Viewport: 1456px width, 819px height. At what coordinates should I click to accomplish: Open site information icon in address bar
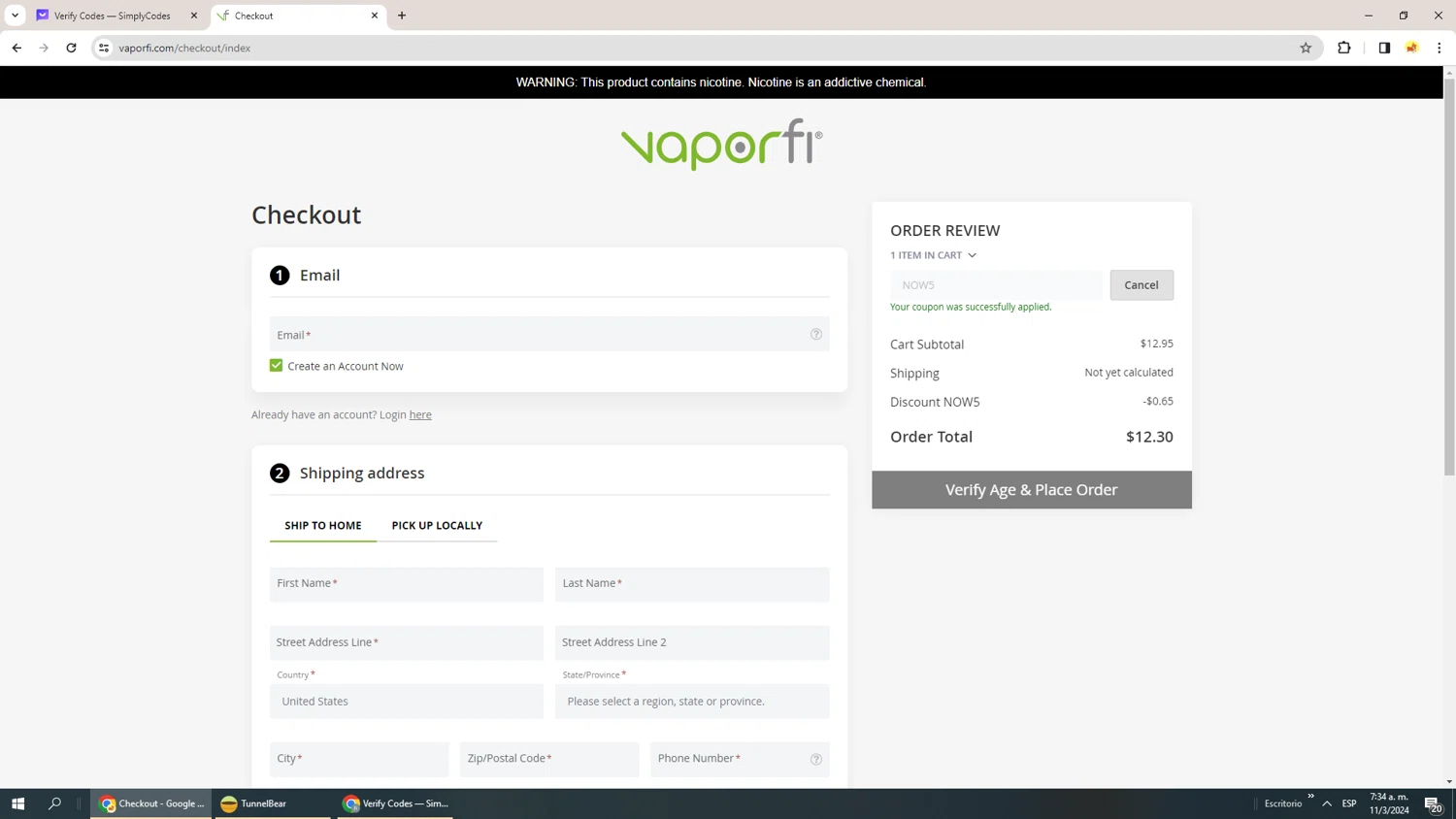[104, 48]
